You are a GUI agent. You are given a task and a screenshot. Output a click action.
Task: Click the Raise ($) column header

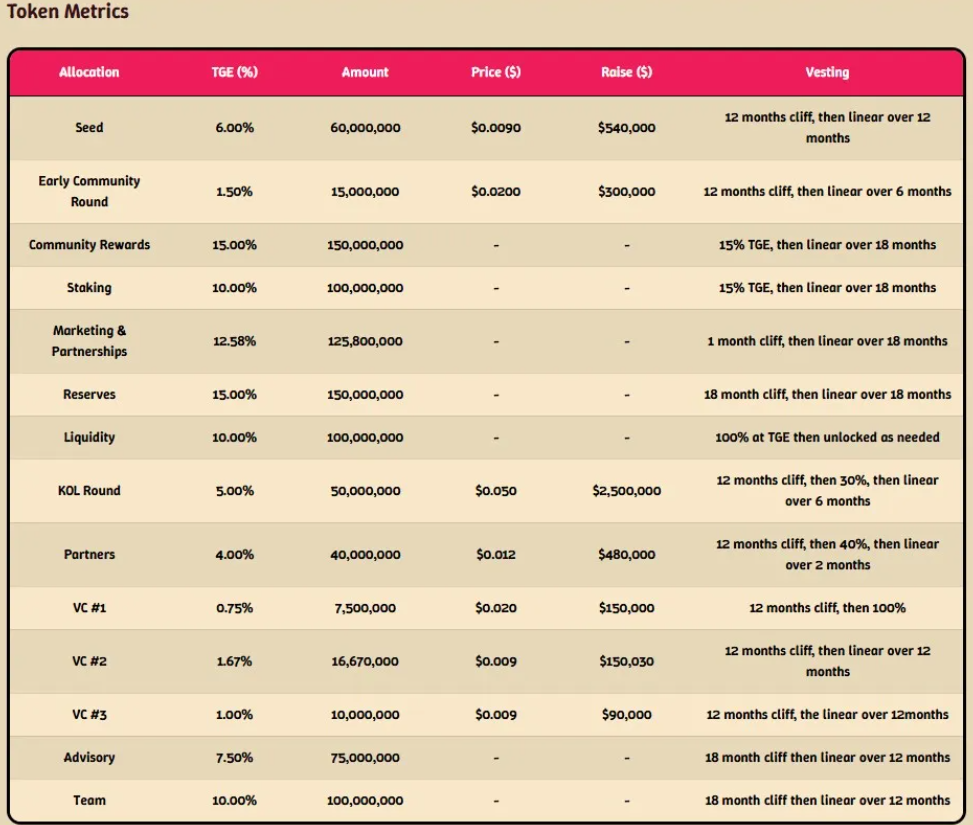click(x=627, y=72)
